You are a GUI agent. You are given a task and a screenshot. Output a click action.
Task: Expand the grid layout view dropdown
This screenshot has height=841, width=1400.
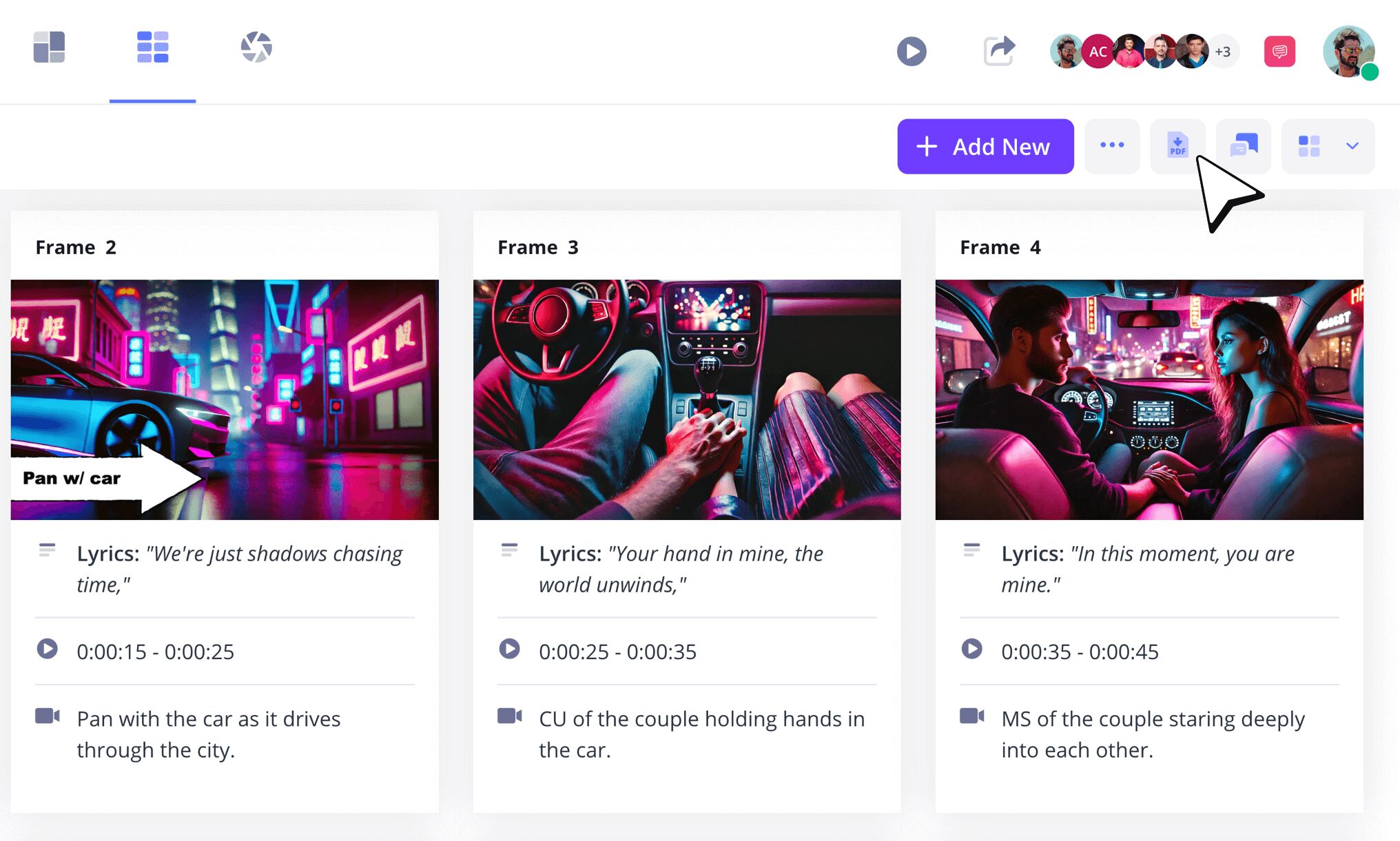coord(1352,146)
